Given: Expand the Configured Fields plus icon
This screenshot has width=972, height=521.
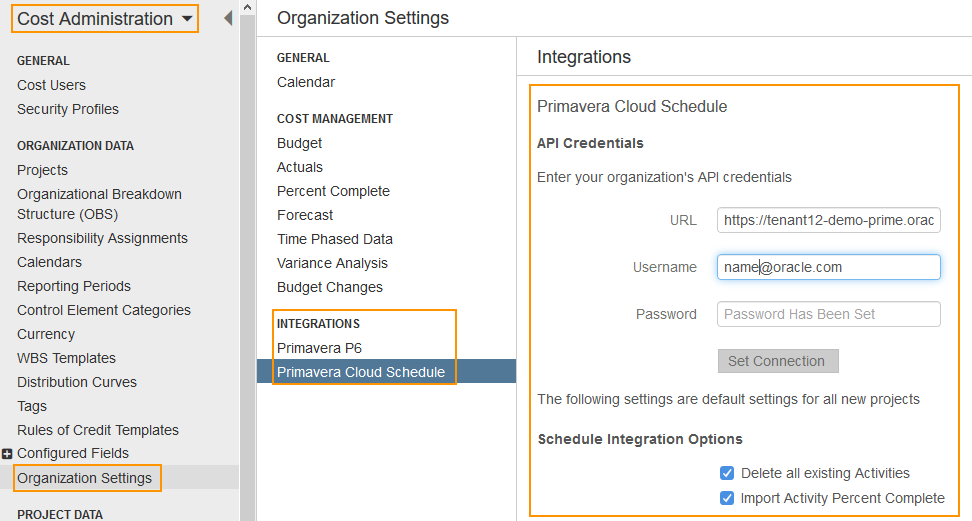Looking at the screenshot, I should click(x=7, y=454).
